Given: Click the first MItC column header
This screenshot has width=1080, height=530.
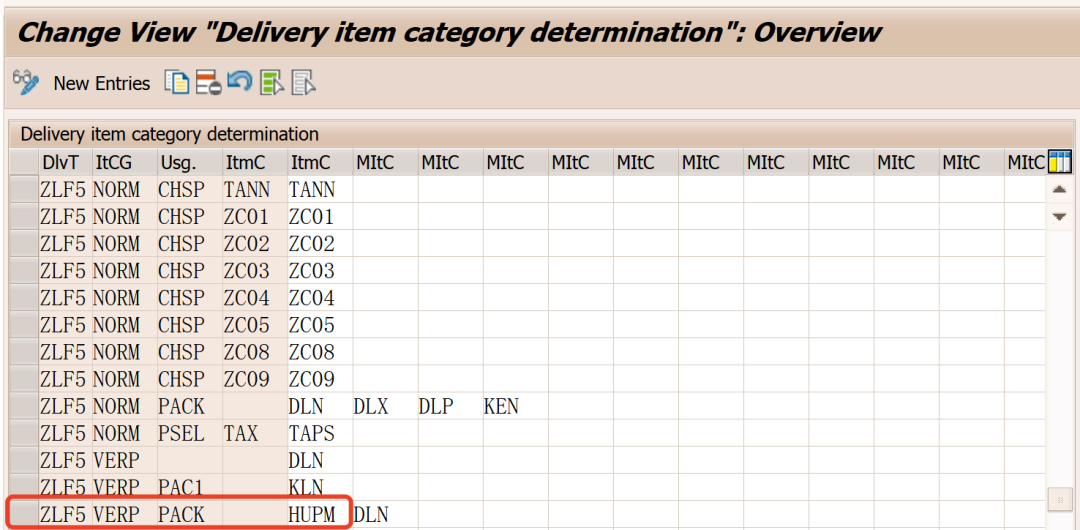Looking at the screenshot, I should 385,163.
